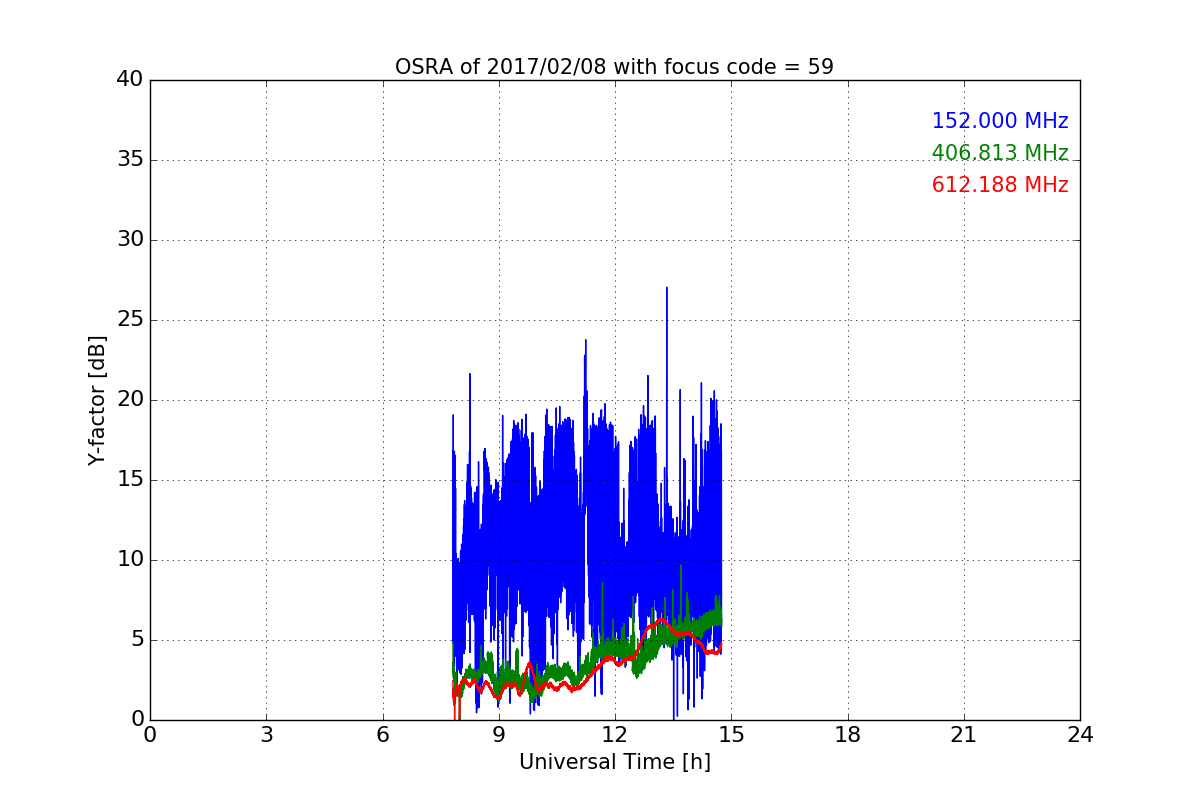Click the y-axis tick label 15

[x=130, y=480]
